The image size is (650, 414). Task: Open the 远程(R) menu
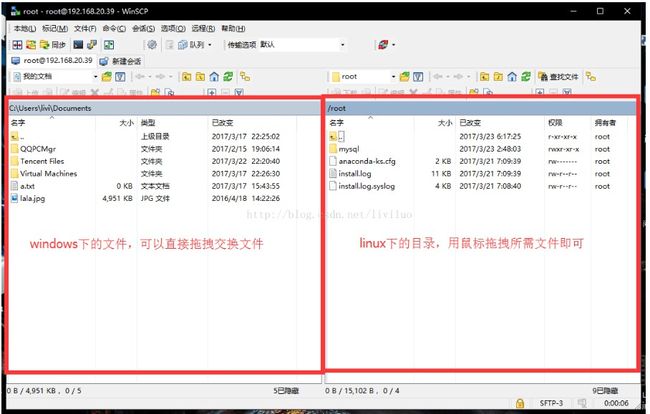click(203, 29)
